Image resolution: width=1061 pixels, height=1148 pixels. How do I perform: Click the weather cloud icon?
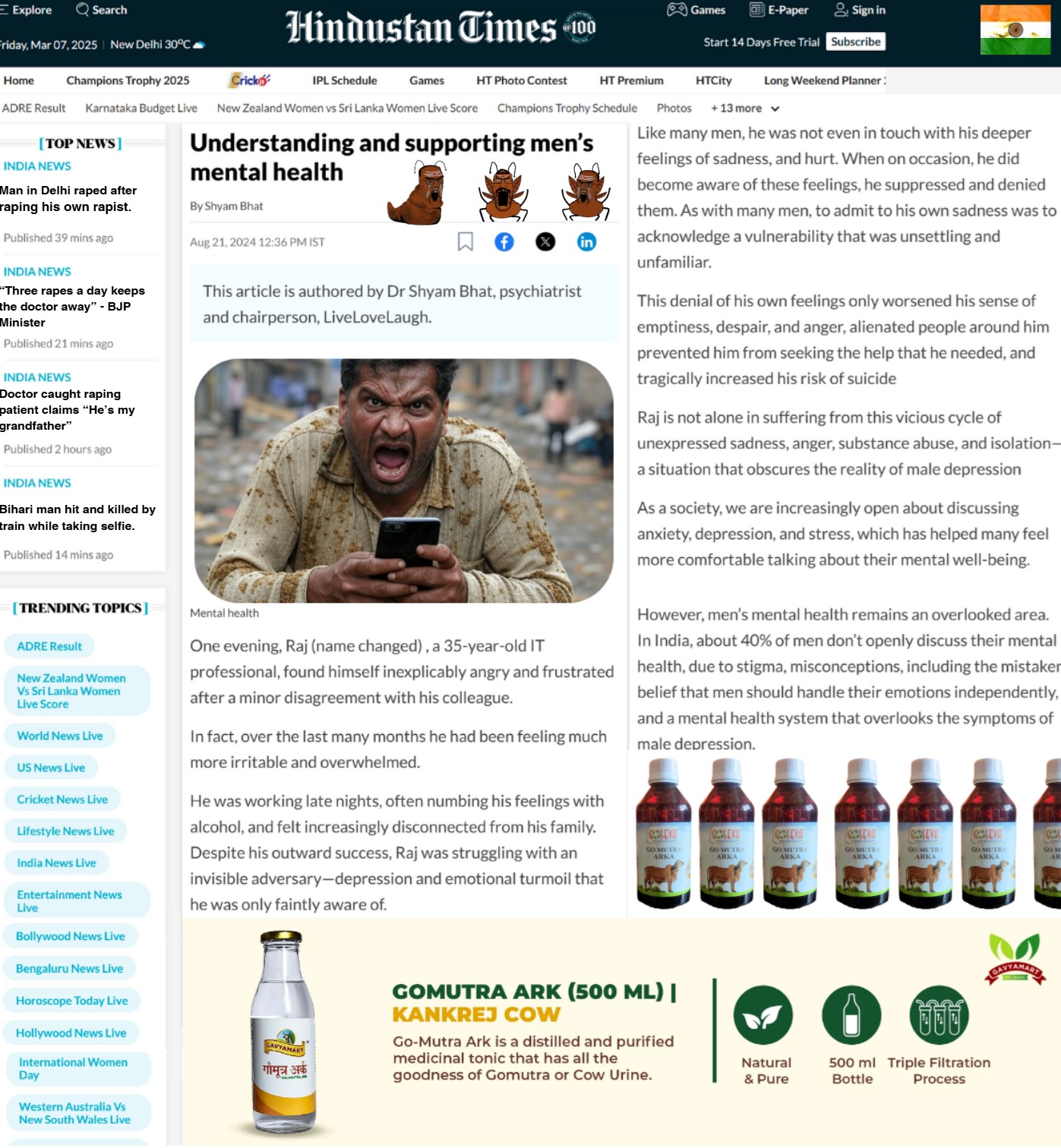pyautogui.click(x=199, y=46)
